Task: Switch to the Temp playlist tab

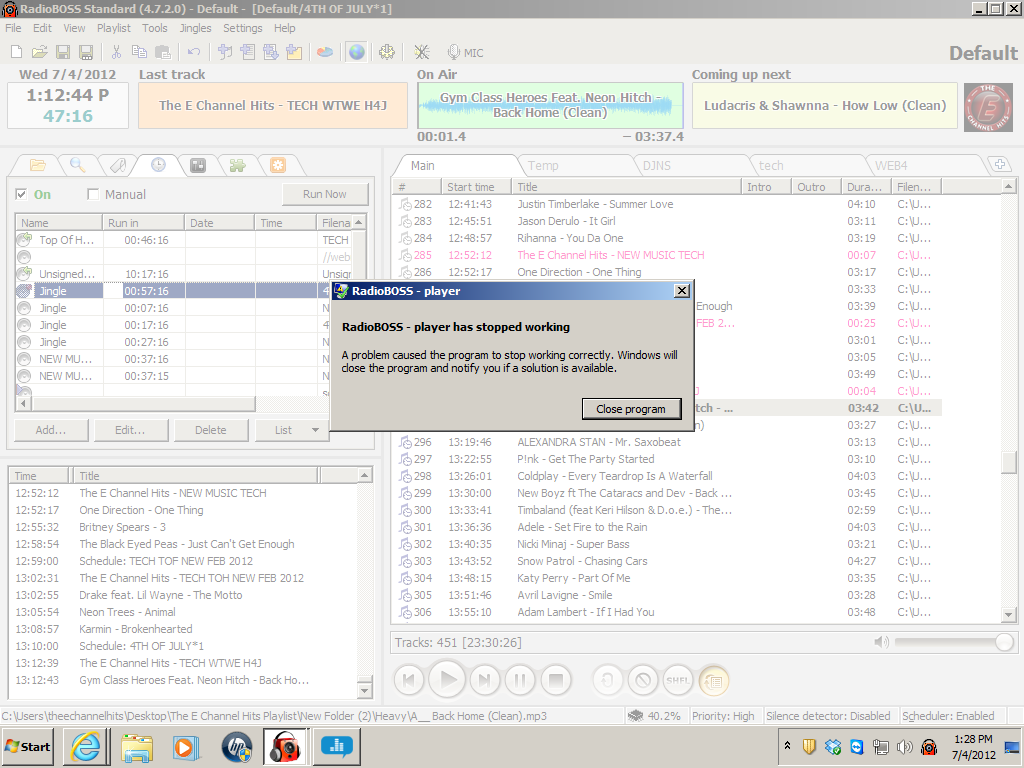Action: click(543, 165)
